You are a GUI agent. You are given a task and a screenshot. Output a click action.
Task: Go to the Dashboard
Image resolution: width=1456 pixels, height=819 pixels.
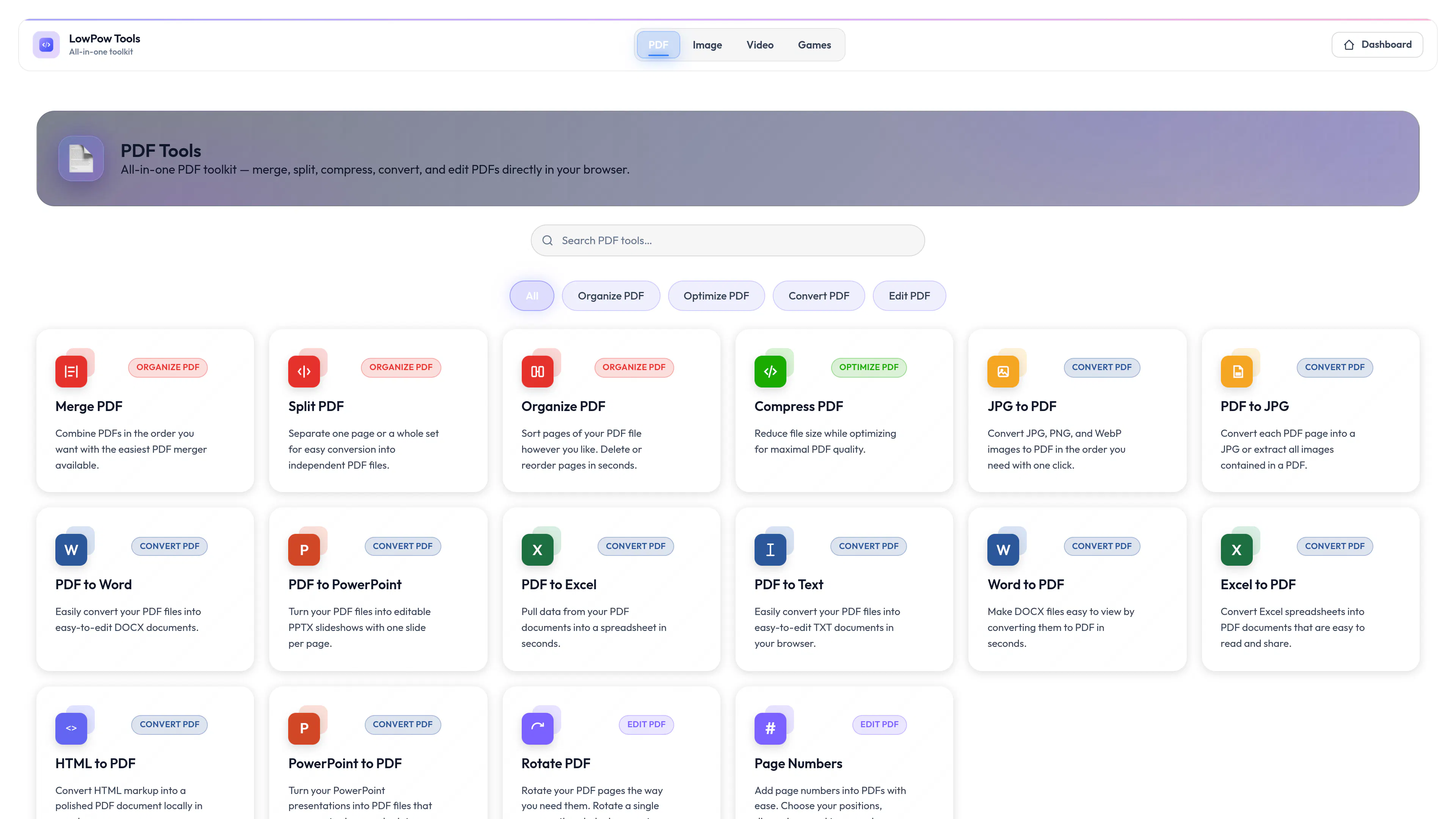point(1378,45)
